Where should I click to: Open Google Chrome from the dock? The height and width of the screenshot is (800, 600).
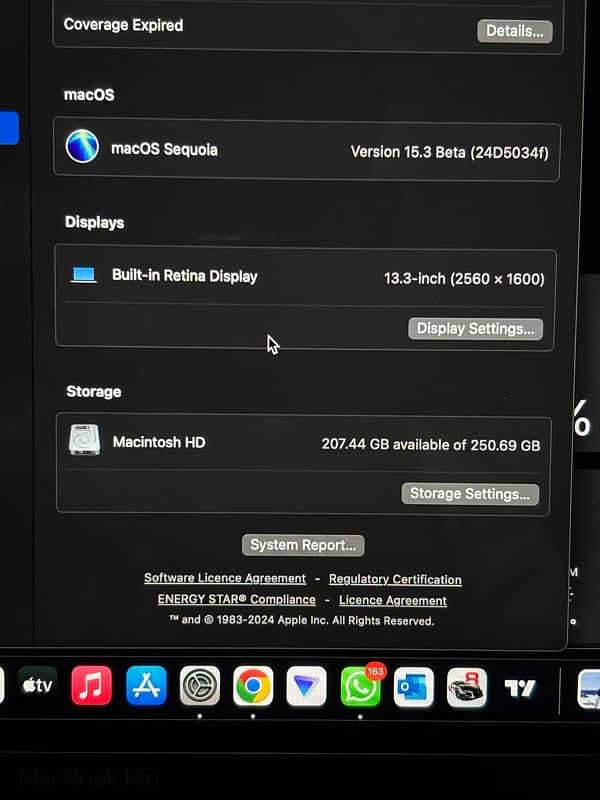[x=253, y=686]
